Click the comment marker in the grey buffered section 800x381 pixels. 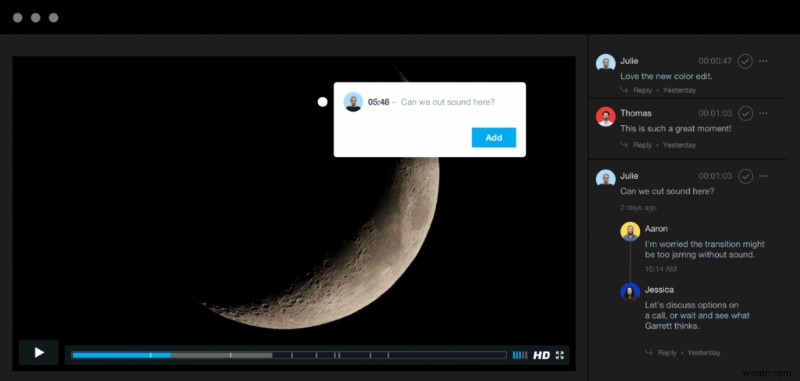pyautogui.click(x=230, y=355)
